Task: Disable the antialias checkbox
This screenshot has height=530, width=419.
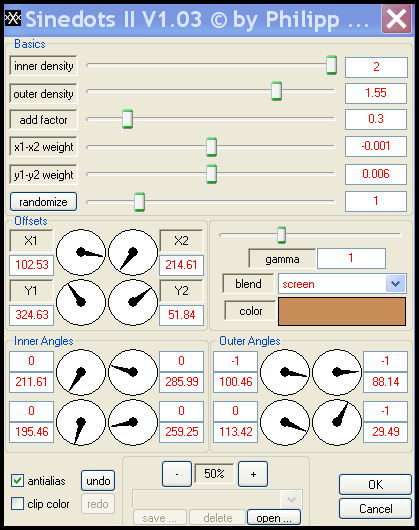Action: click(17, 480)
